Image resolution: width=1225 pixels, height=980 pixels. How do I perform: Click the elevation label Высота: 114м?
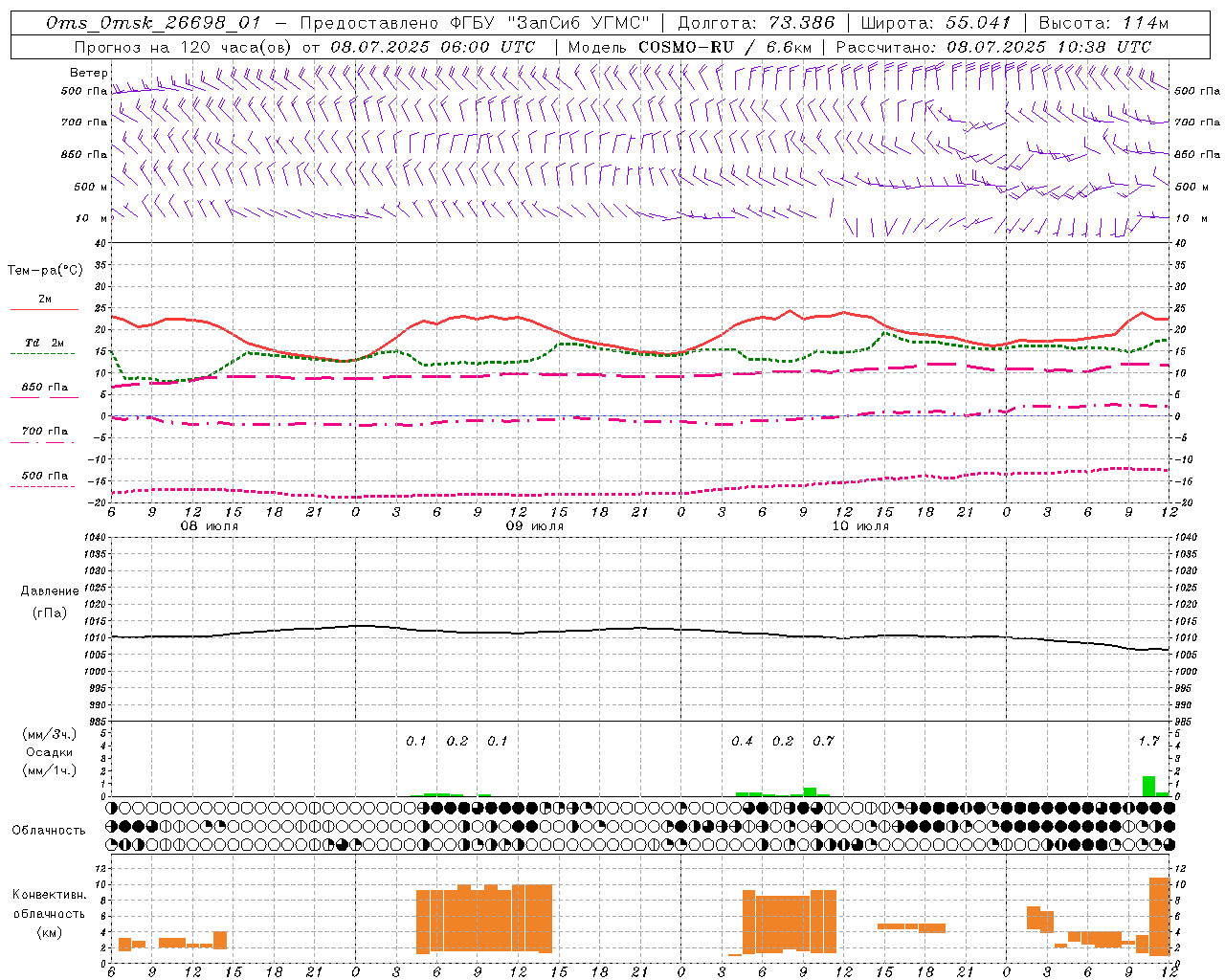1103,23
